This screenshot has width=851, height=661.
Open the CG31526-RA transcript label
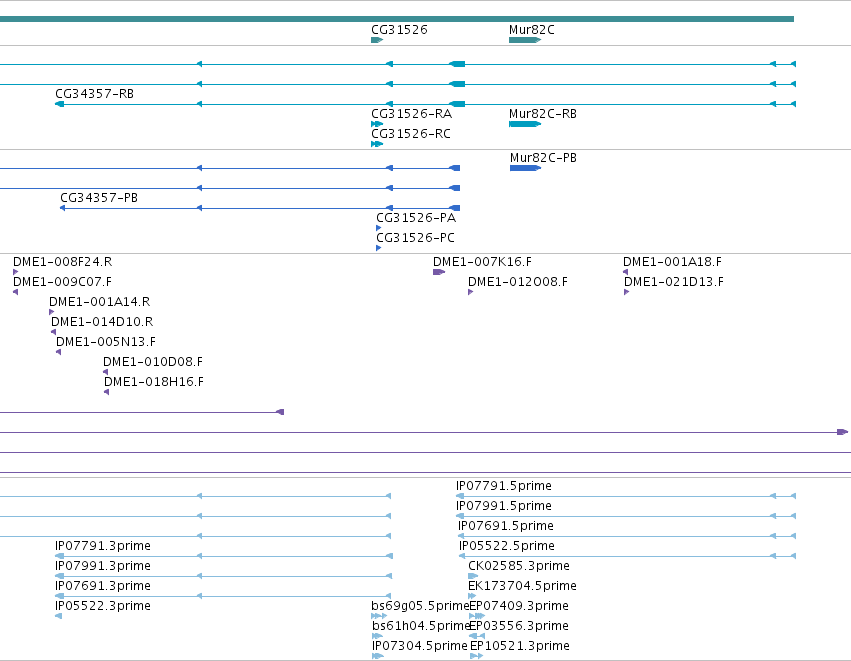tap(411, 114)
